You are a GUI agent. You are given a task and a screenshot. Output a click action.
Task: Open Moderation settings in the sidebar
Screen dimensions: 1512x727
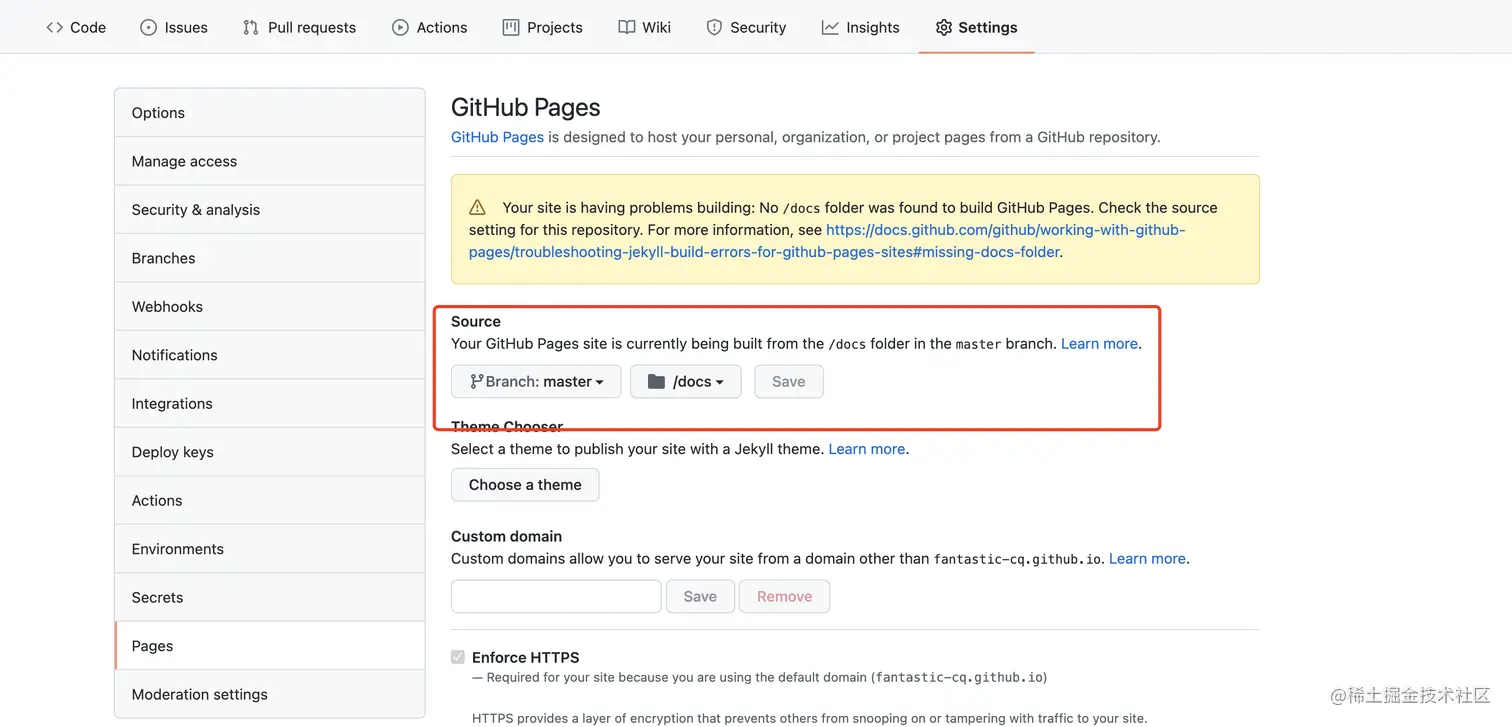tap(270, 695)
